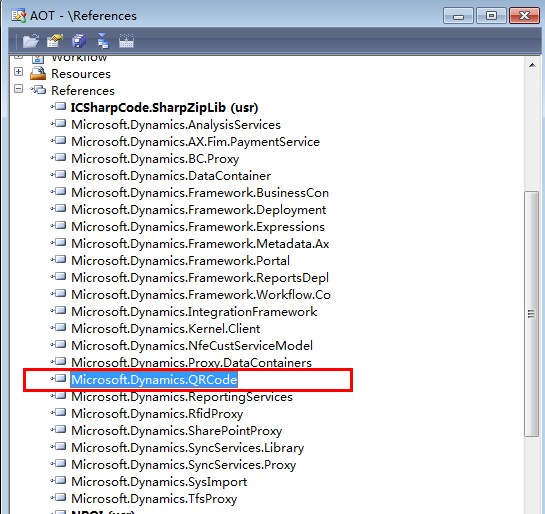Image resolution: width=545 pixels, height=514 pixels.
Task: Click icon beside Framework.BusinessCon reference
Action: (58, 191)
